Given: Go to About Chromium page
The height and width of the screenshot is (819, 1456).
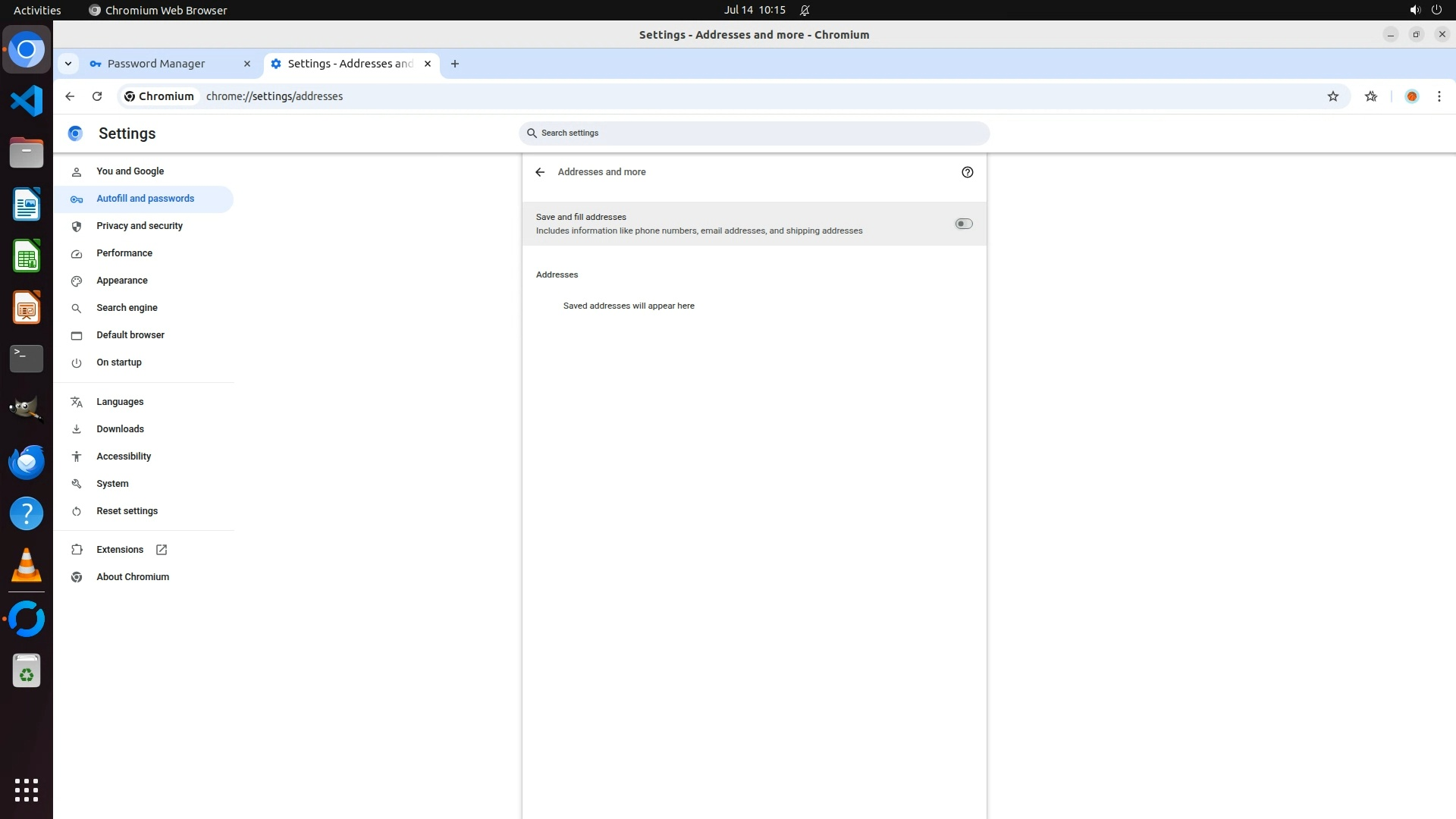Looking at the screenshot, I should (x=133, y=577).
